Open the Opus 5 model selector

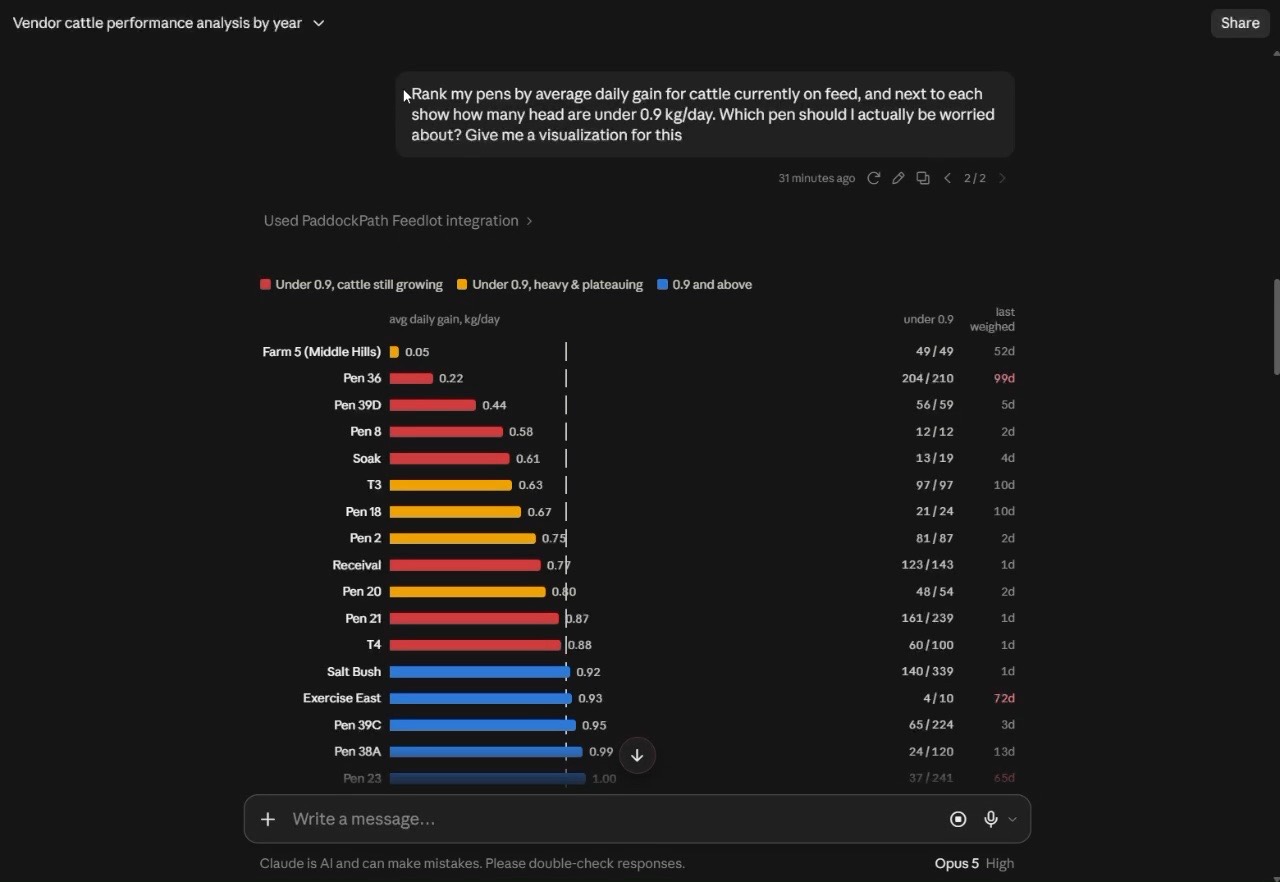tap(974, 863)
